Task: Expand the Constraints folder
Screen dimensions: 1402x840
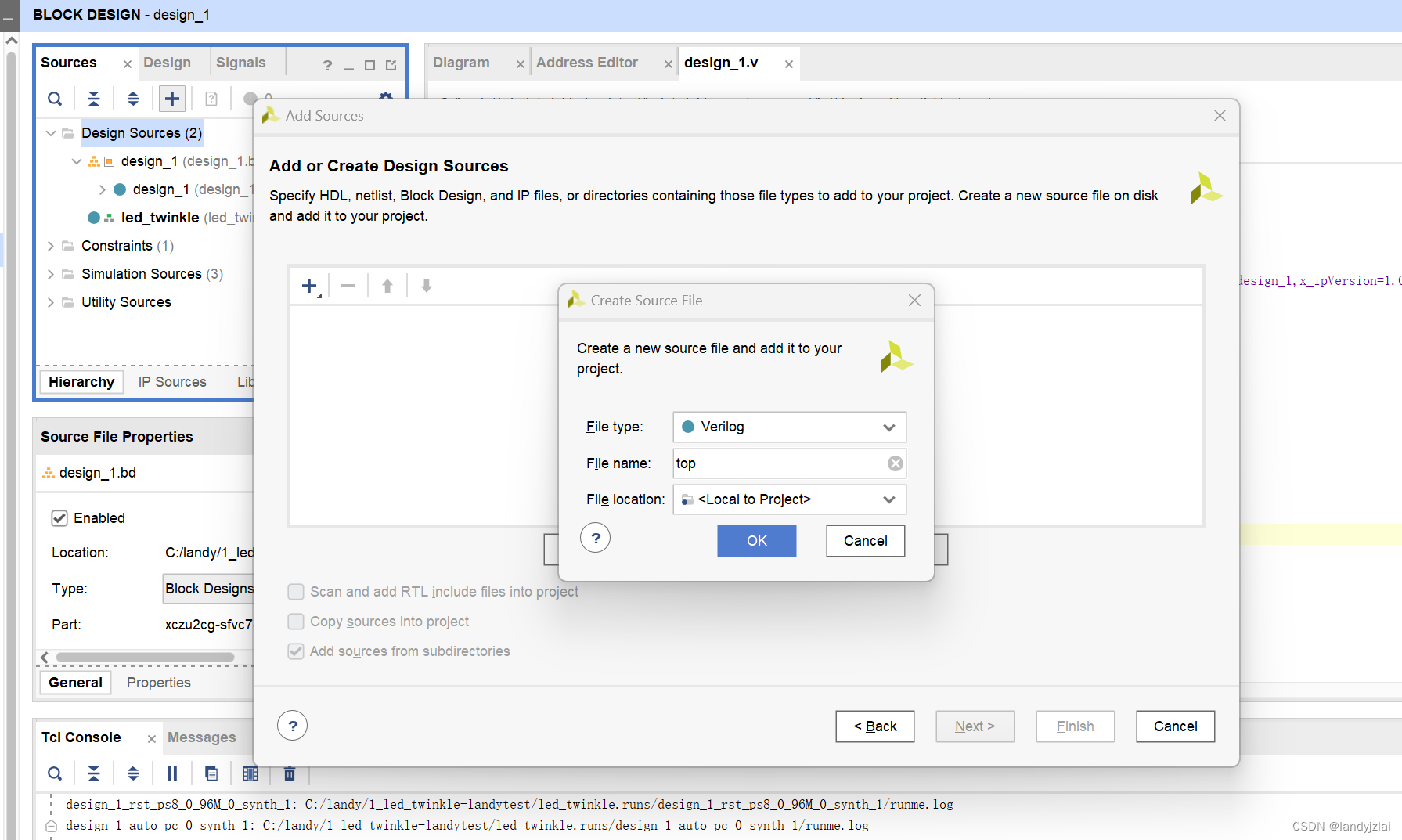Action: pyautogui.click(x=51, y=246)
